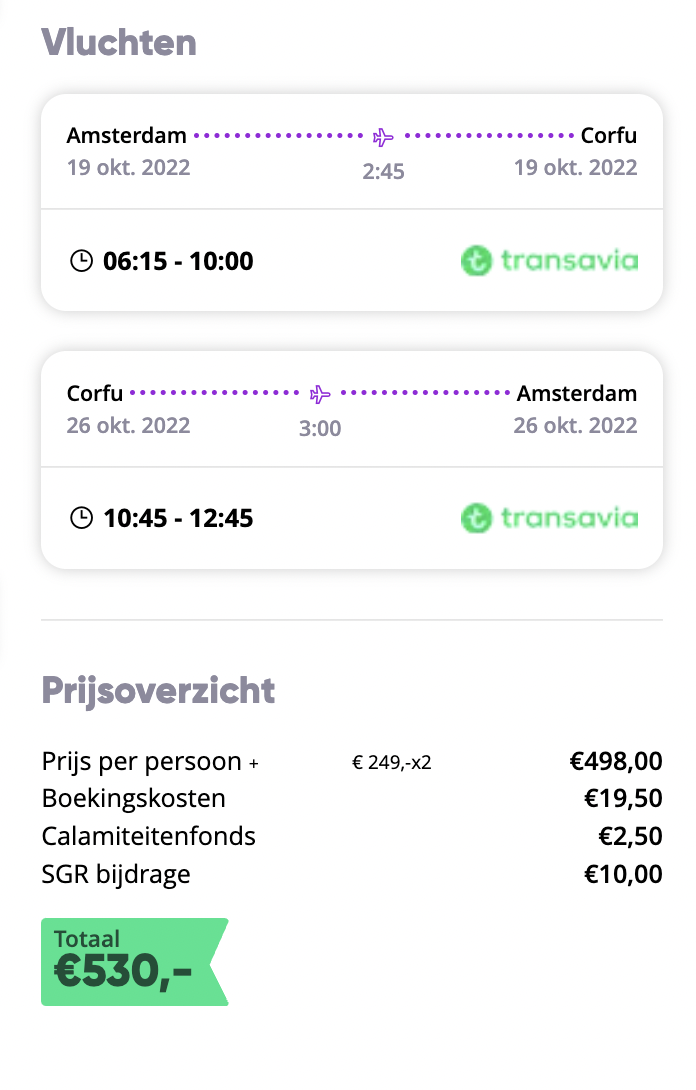This screenshot has height=1090, width=696.
Task: Click the 06:15 - 10:00 departure time
Action: tap(178, 261)
